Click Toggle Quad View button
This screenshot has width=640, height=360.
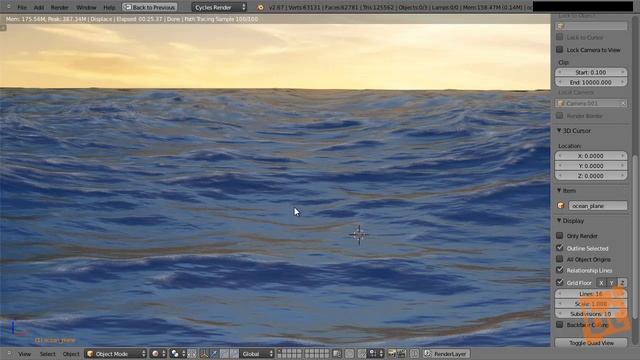pyautogui.click(x=591, y=343)
